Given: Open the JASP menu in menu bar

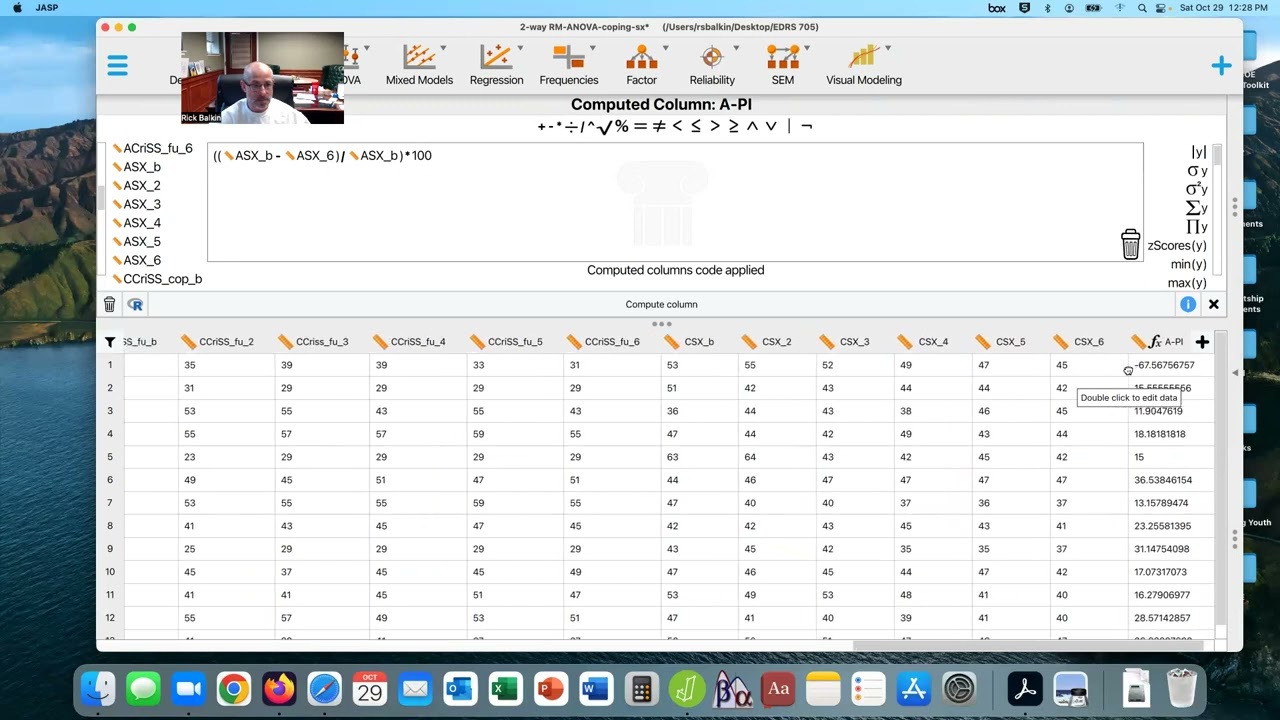Looking at the screenshot, I should click(x=46, y=7).
